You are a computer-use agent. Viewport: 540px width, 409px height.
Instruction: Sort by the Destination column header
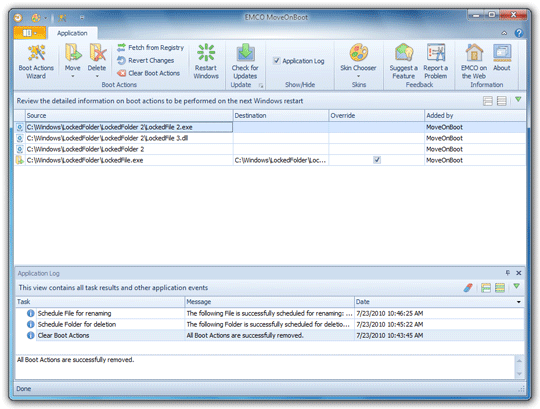281,115
